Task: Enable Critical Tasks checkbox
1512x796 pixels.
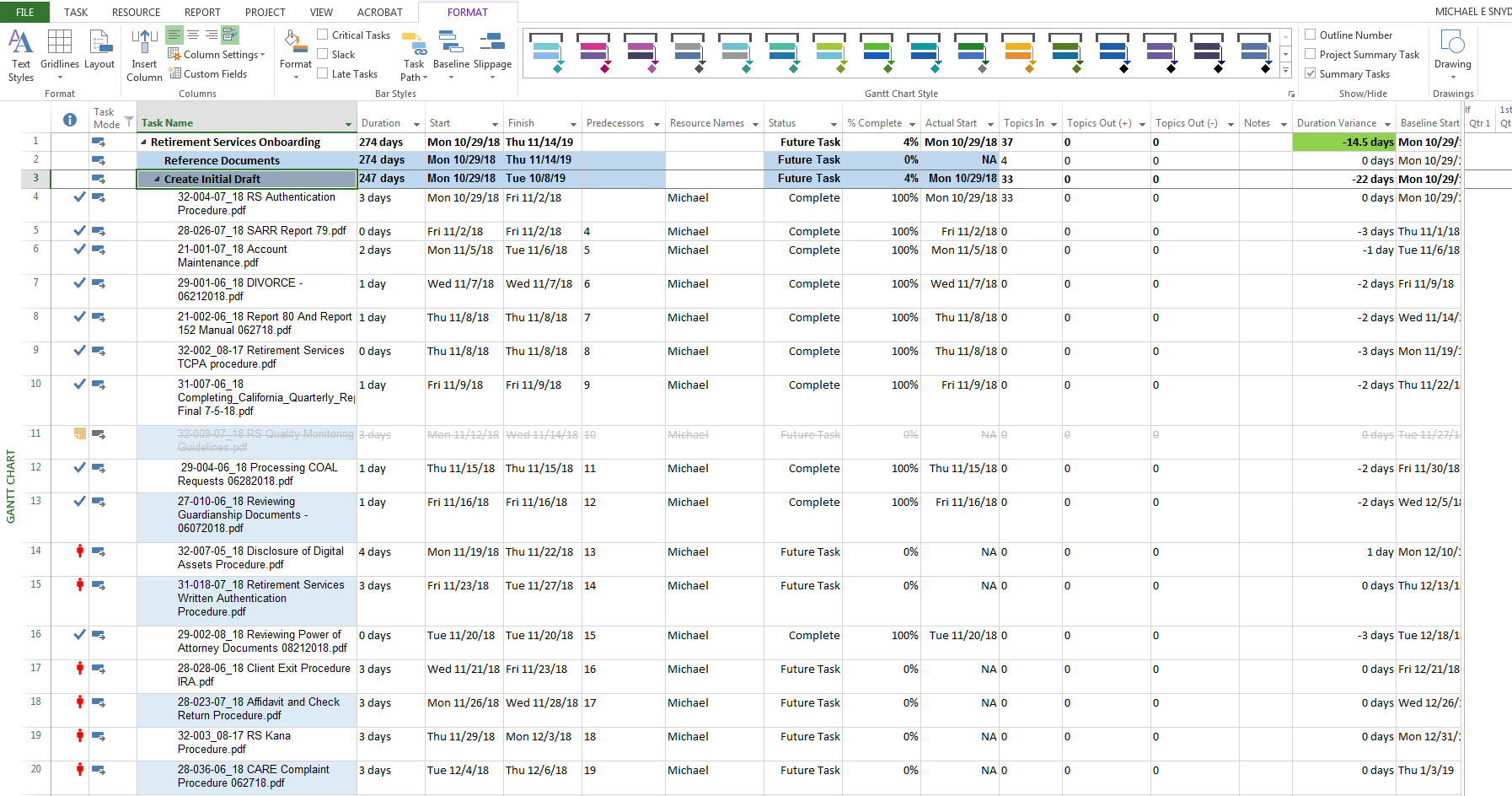Action: coord(323,35)
